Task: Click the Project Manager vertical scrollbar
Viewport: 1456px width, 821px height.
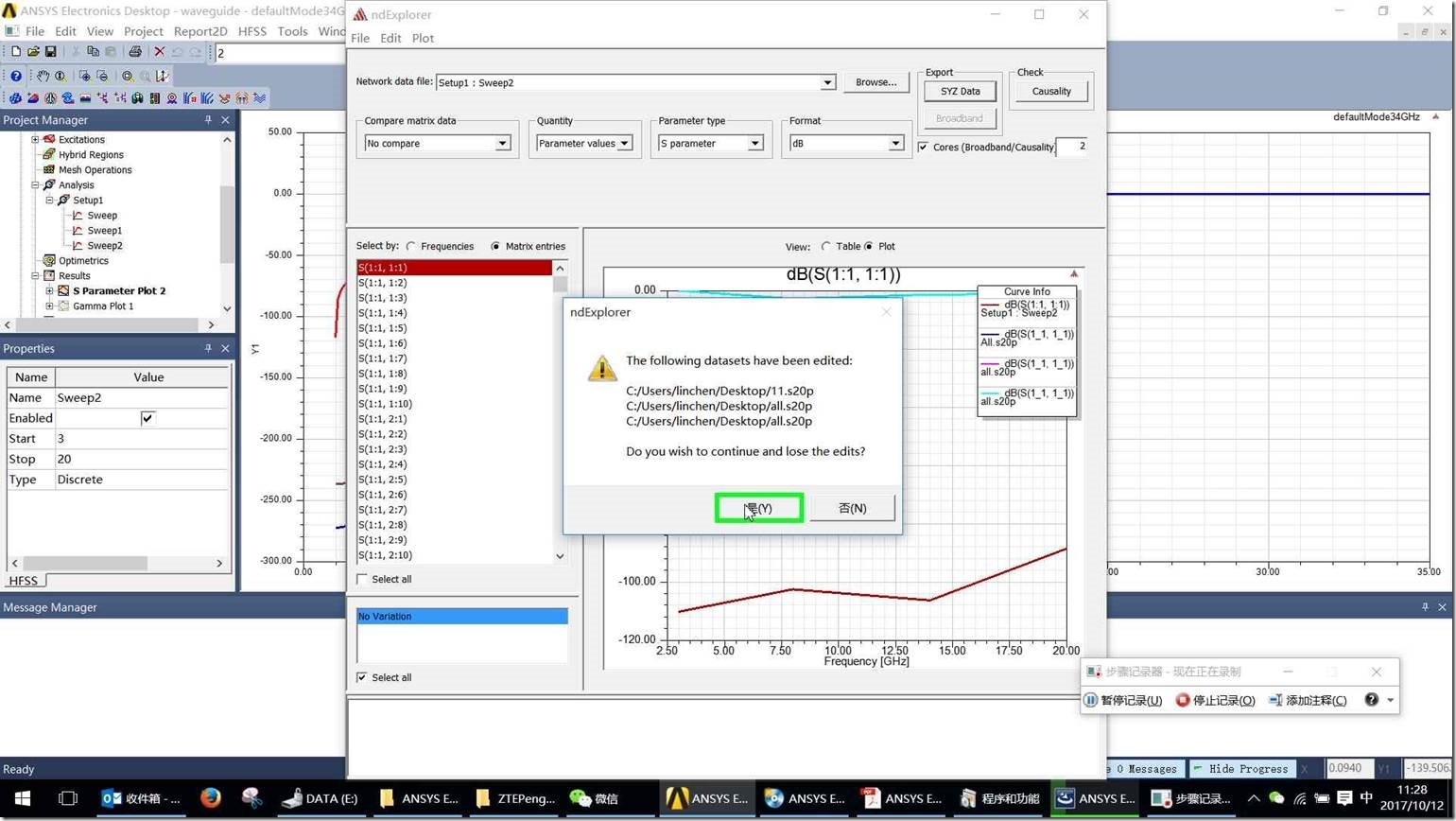Action: pyautogui.click(x=227, y=223)
